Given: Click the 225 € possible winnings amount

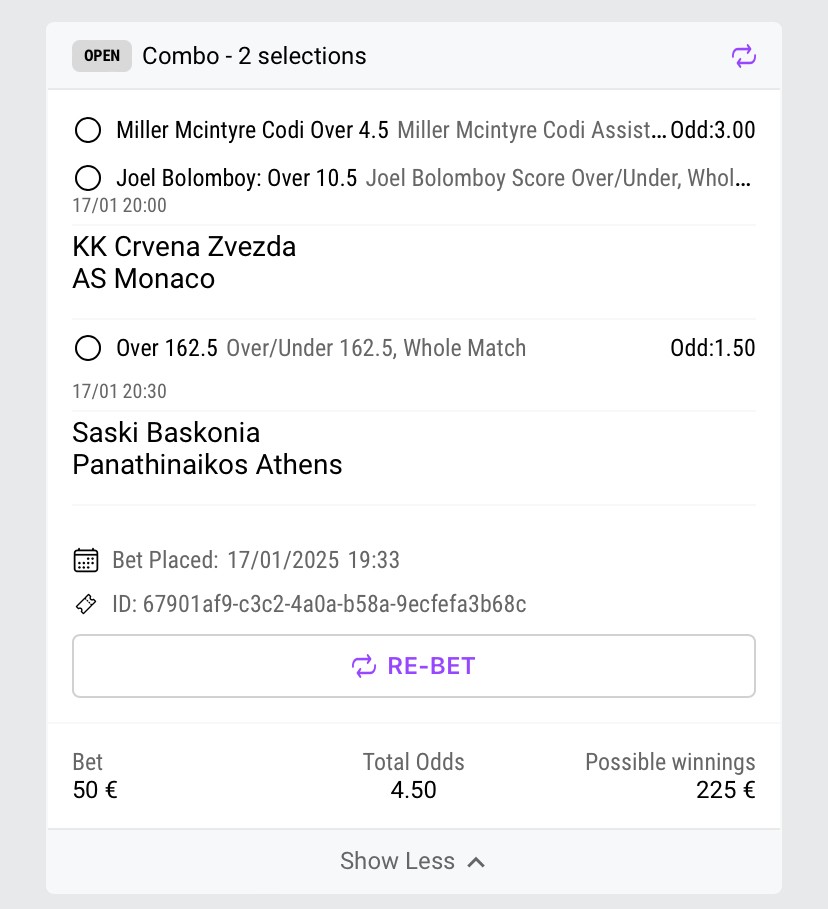Looking at the screenshot, I should [x=725, y=791].
